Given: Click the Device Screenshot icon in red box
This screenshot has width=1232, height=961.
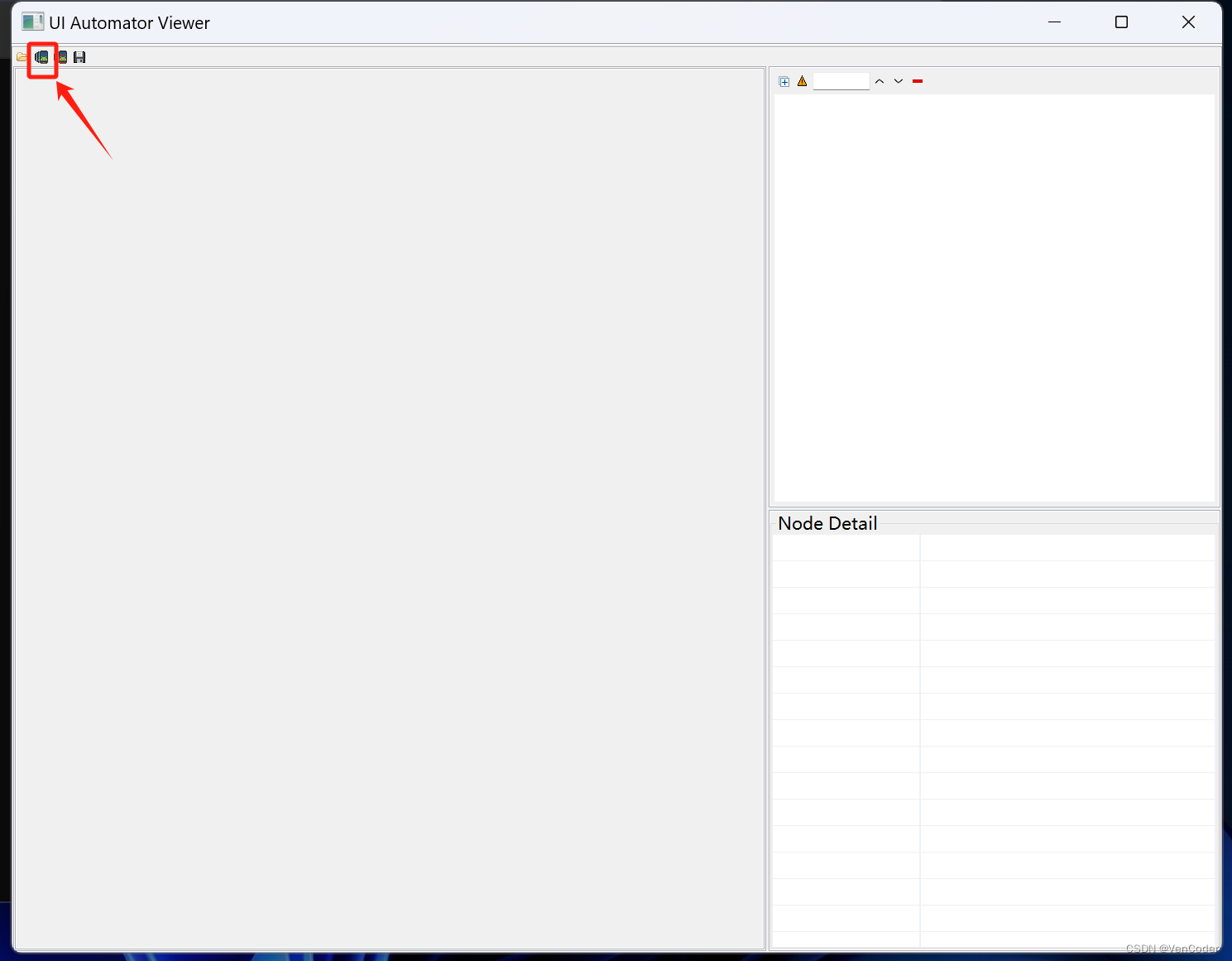Looking at the screenshot, I should 41,57.
